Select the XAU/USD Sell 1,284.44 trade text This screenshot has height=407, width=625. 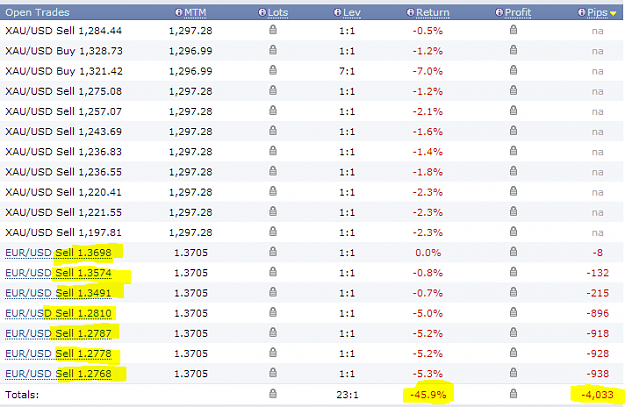pos(63,31)
